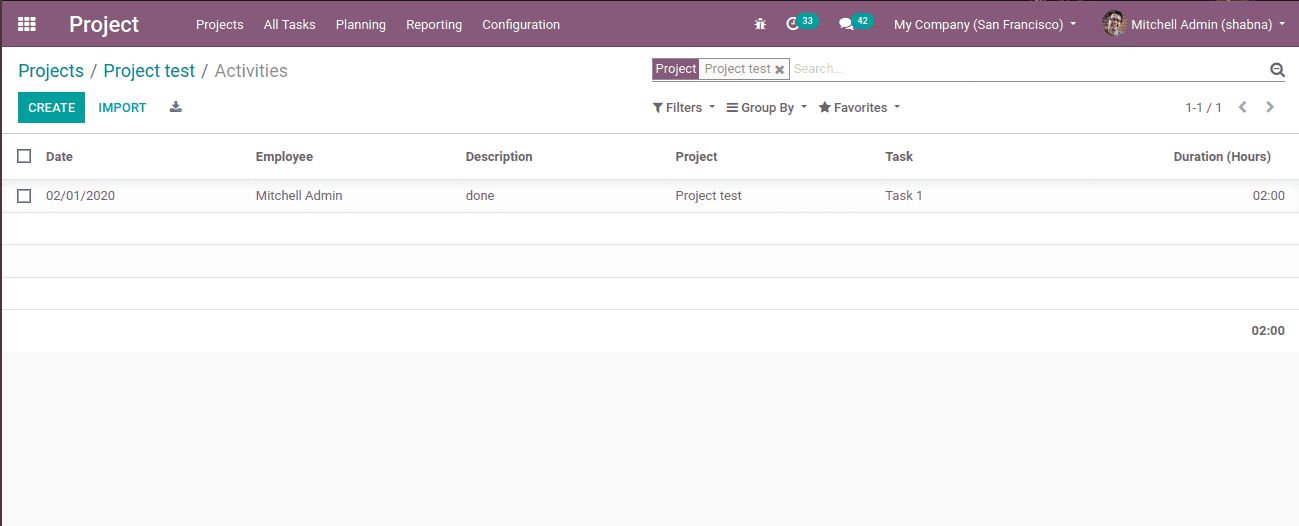
Task: Toggle the select-all header checkbox
Action: (x=24, y=156)
